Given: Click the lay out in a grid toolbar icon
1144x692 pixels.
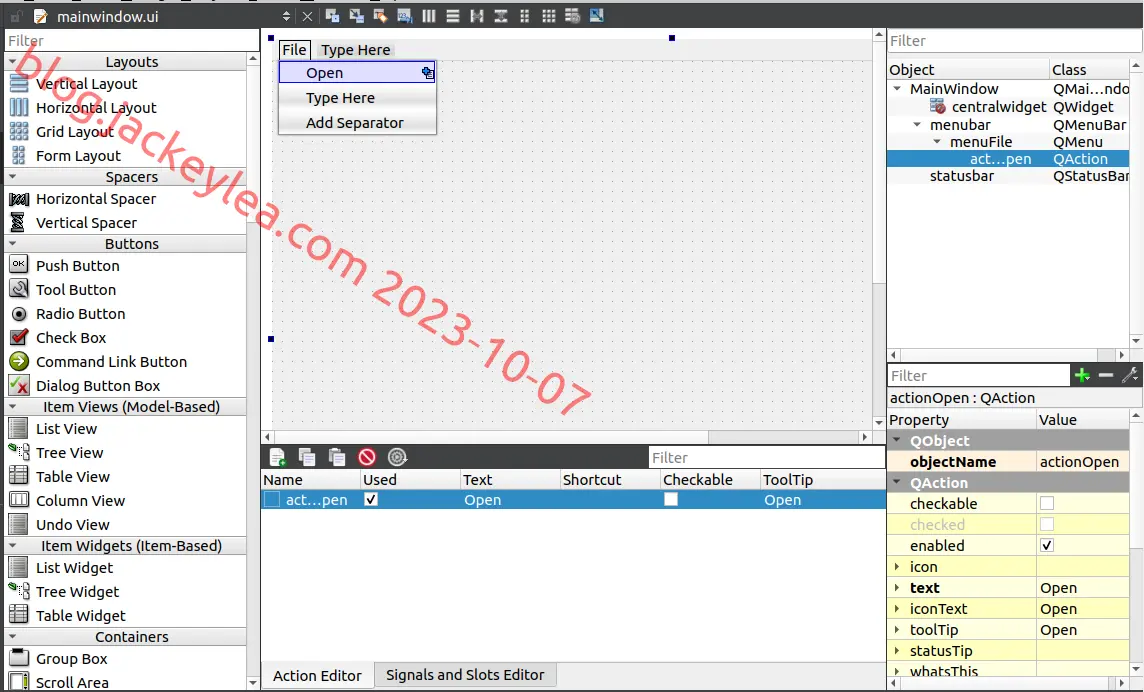Looking at the screenshot, I should tap(549, 15).
